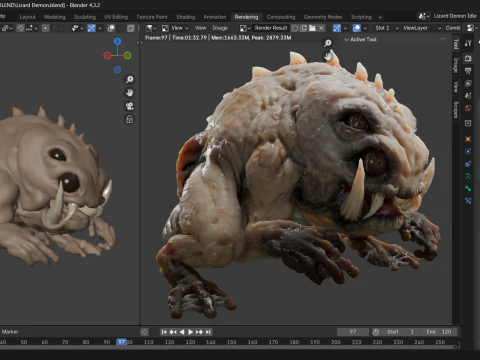Toggle gizmos in the image editor header
This screenshot has width=480, height=360.
pos(337,28)
